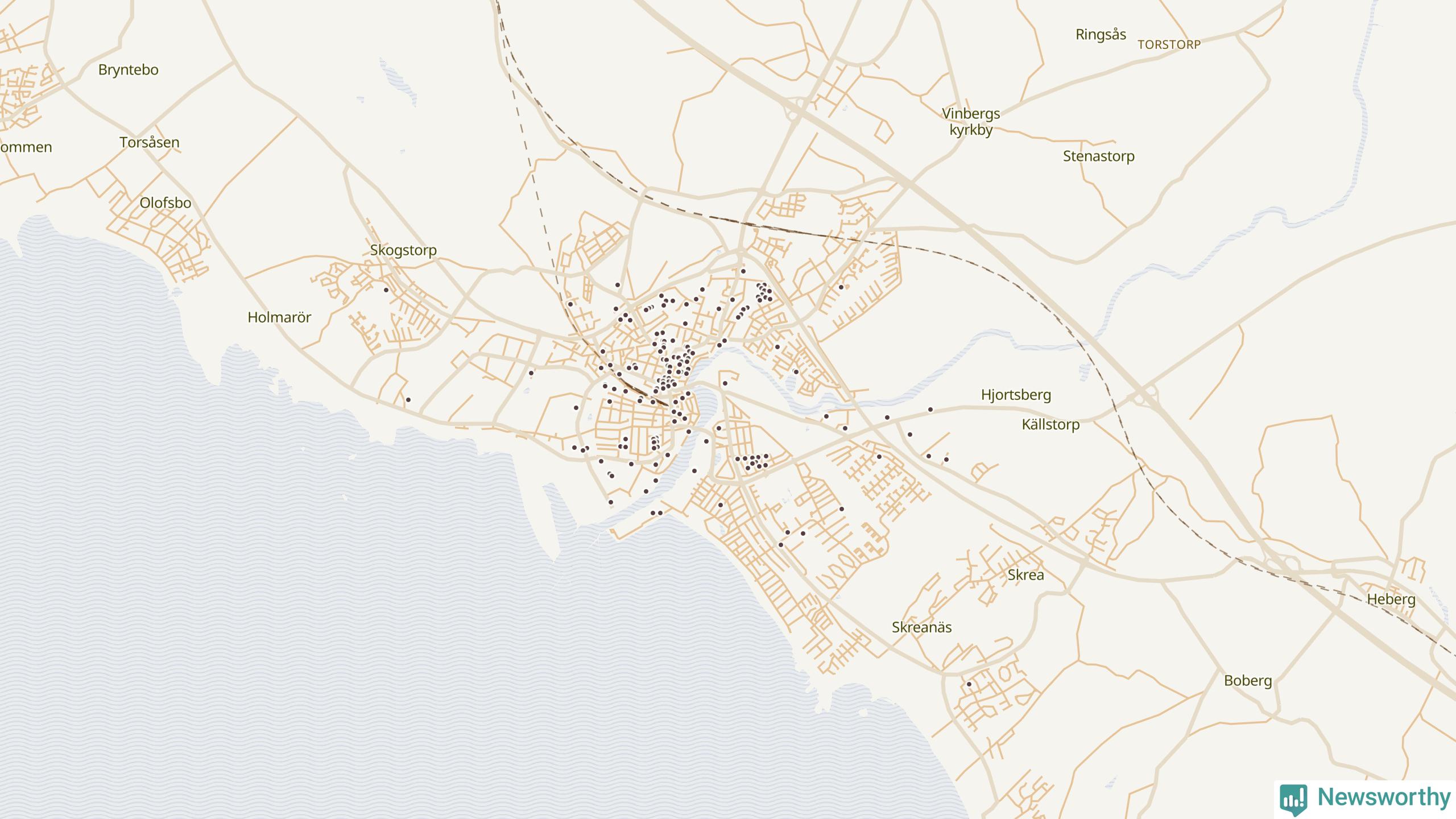Click the Bryntebo place label
Image resolution: width=1456 pixels, height=819 pixels.
click(129, 70)
